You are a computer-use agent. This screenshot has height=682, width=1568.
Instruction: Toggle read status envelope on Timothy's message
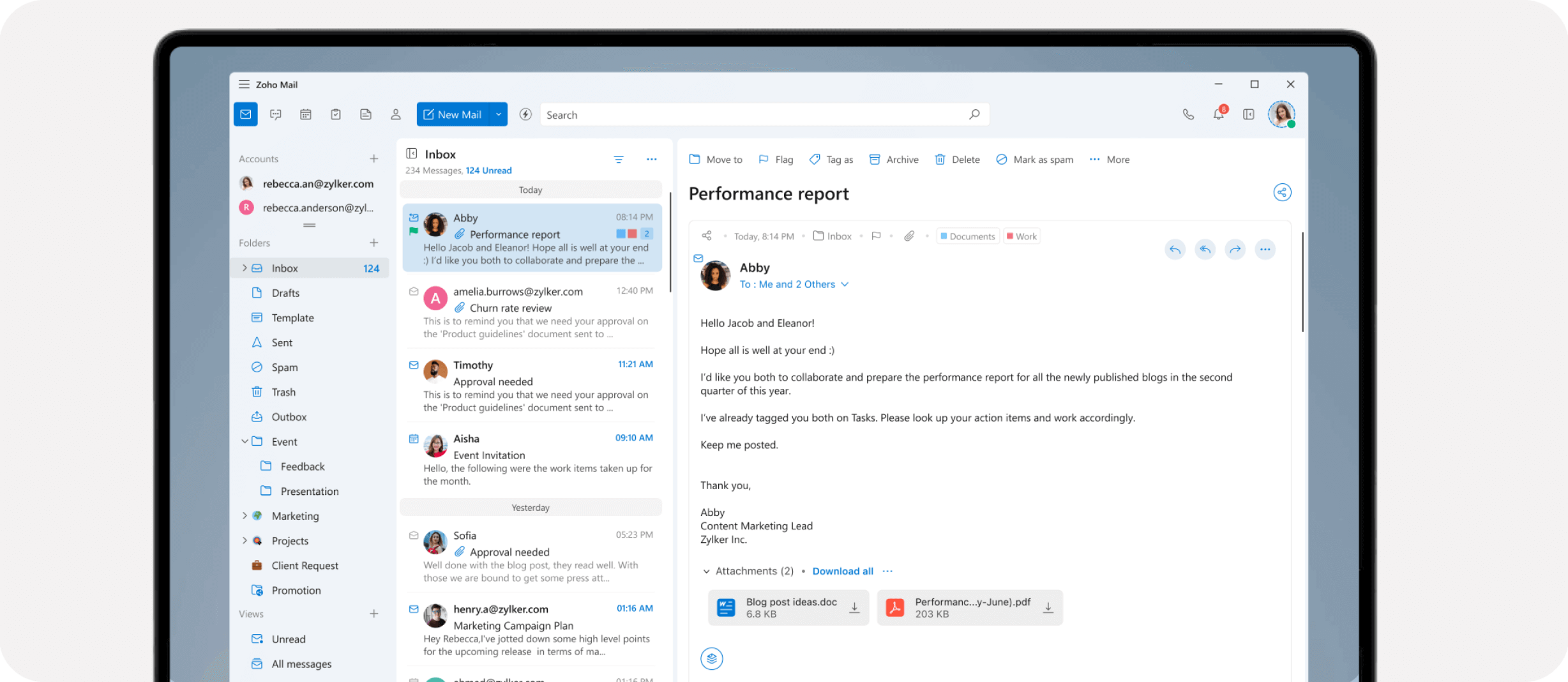(414, 365)
